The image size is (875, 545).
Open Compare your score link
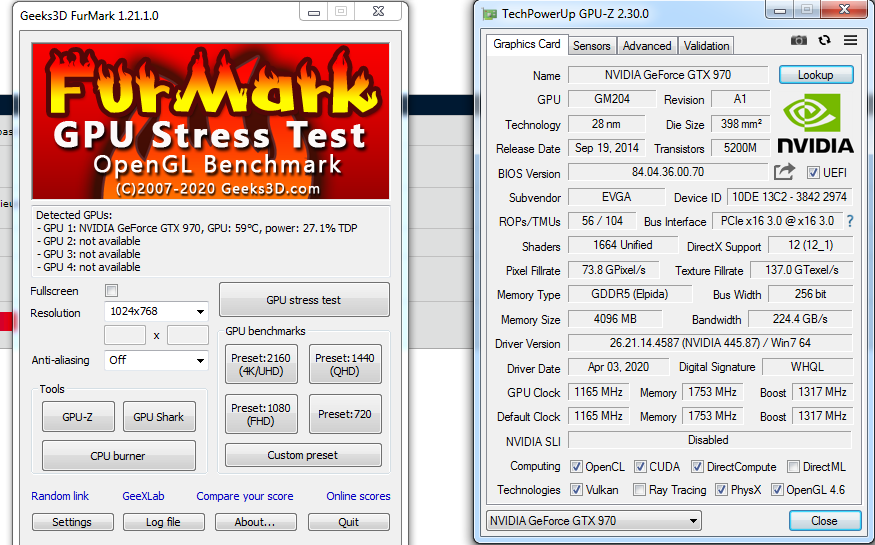tap(244, 496)
